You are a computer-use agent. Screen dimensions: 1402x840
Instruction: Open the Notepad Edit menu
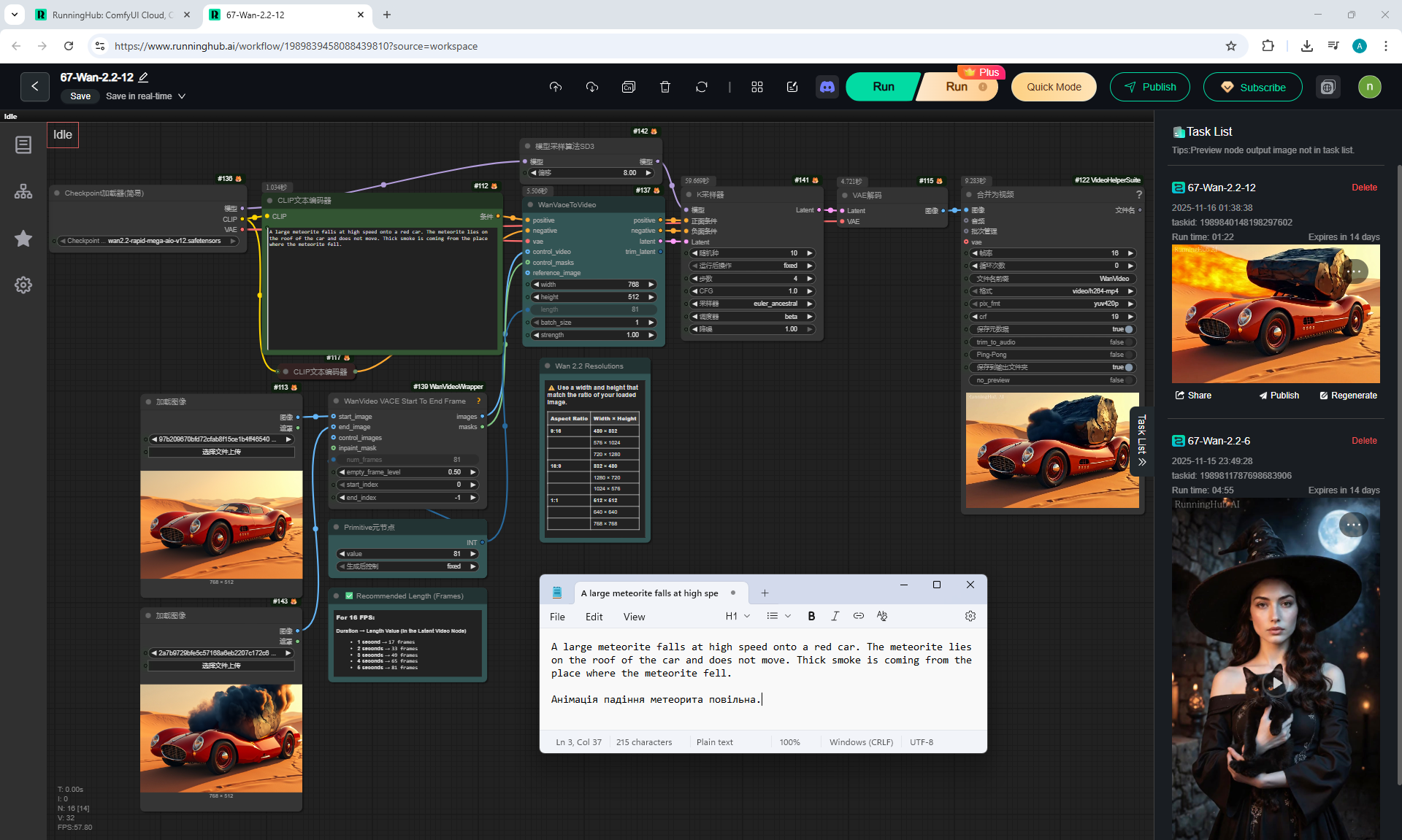[x=594, y=617]
